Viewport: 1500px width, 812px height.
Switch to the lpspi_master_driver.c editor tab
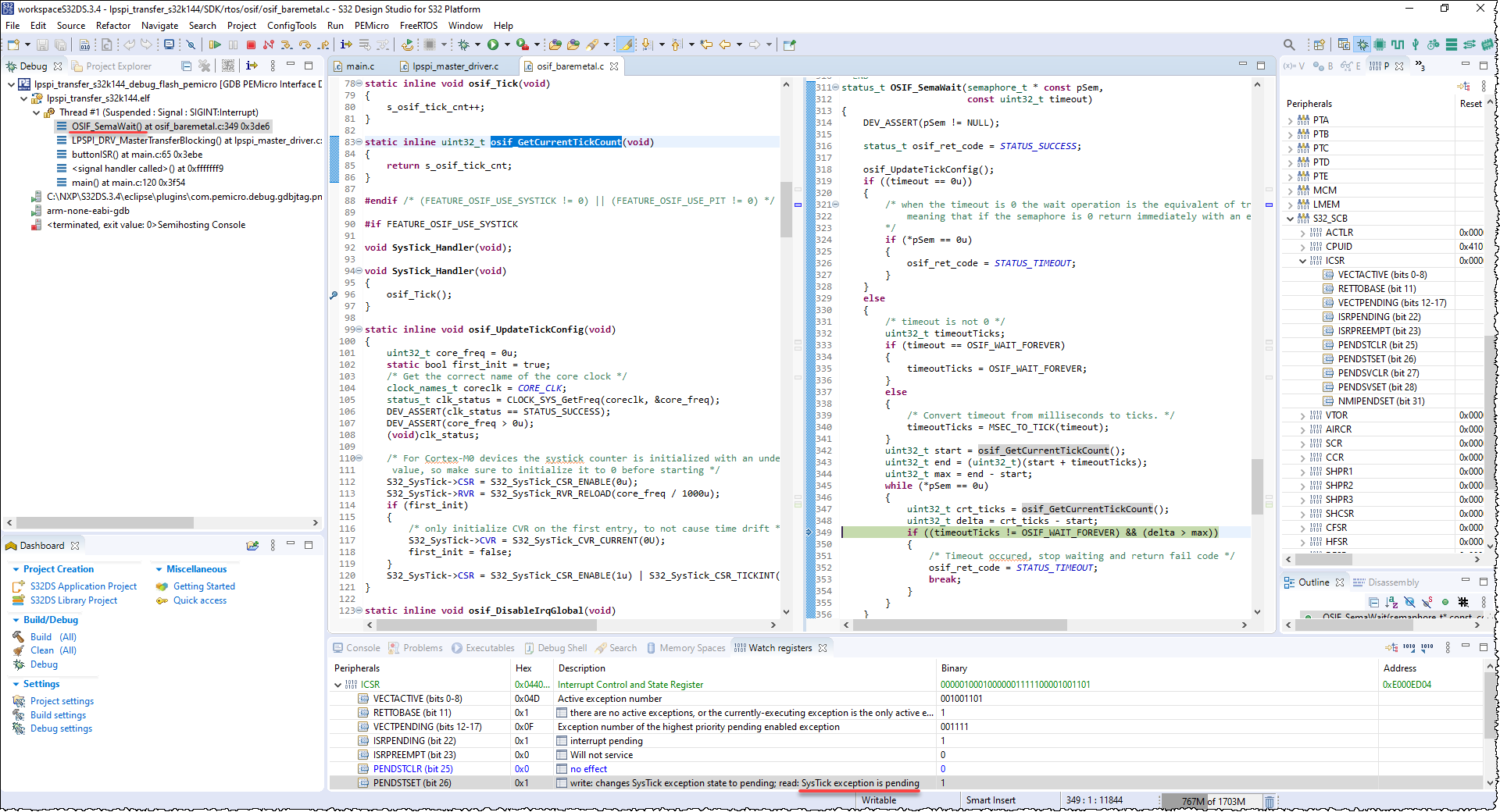455,66
